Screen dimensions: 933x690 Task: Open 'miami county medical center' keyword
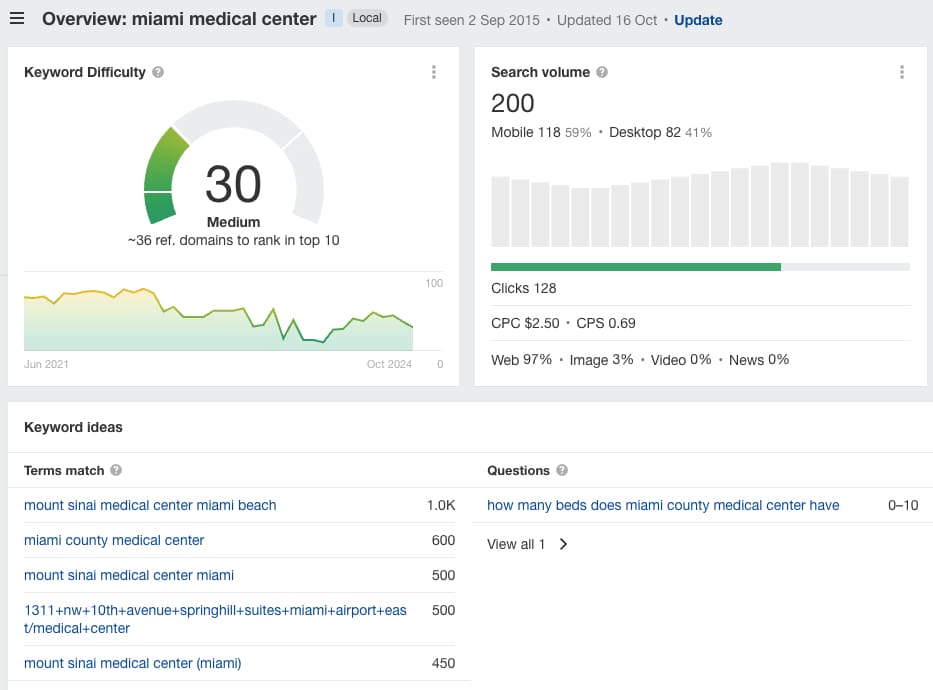(114, 540)
